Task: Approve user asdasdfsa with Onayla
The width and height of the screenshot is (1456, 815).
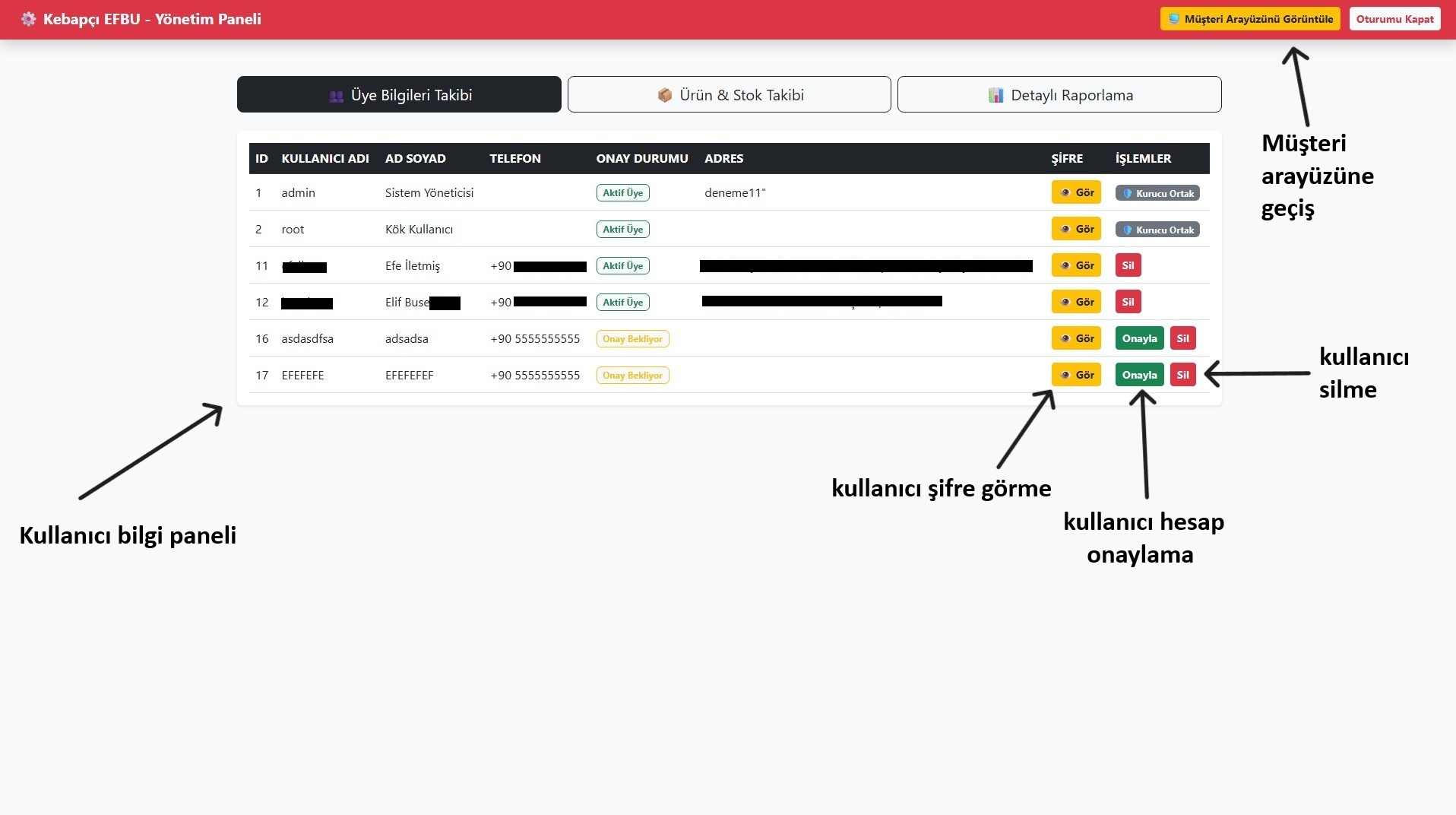Action: pyautogui.click(x=1139, y=338)
